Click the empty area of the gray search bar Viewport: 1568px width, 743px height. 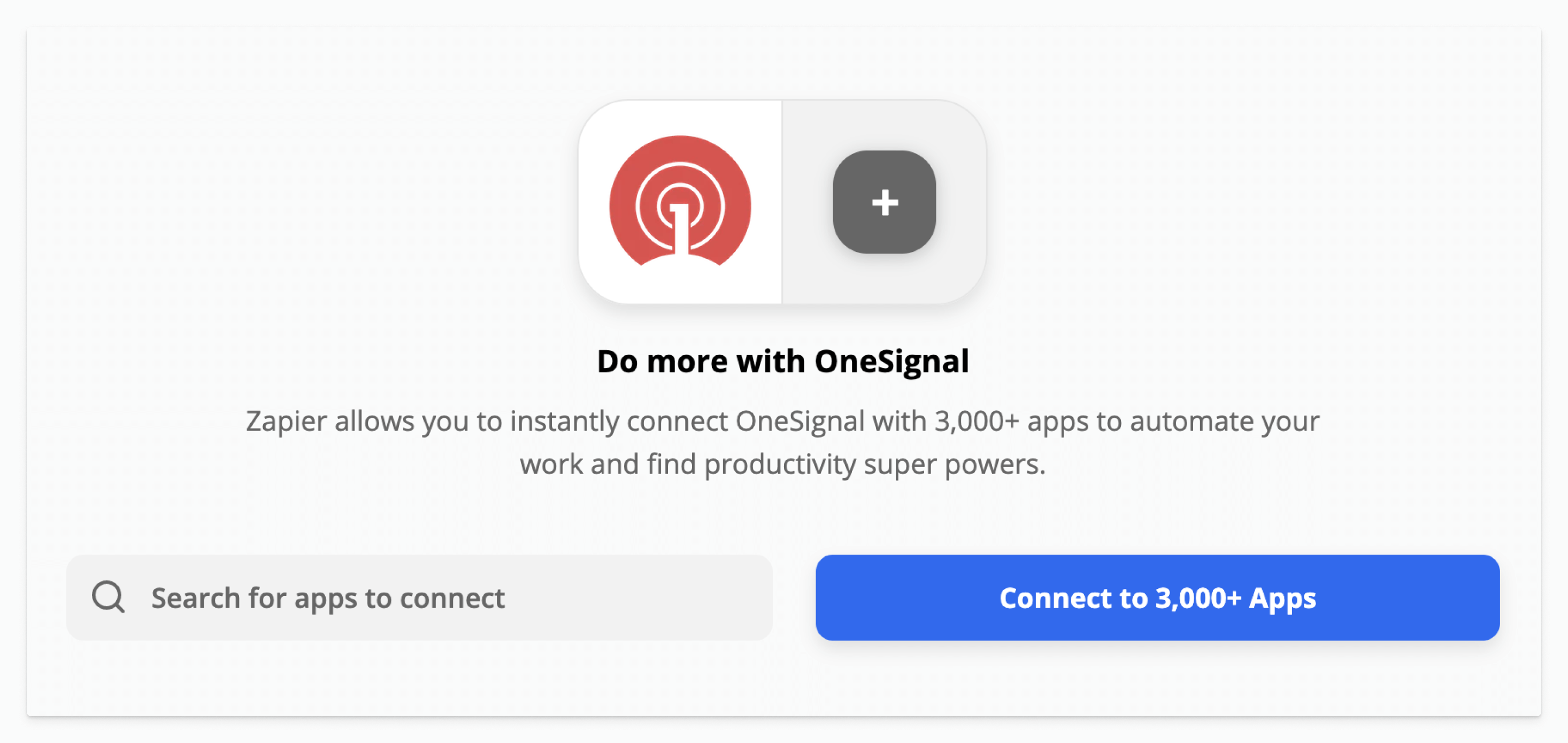tap(639, 598)
